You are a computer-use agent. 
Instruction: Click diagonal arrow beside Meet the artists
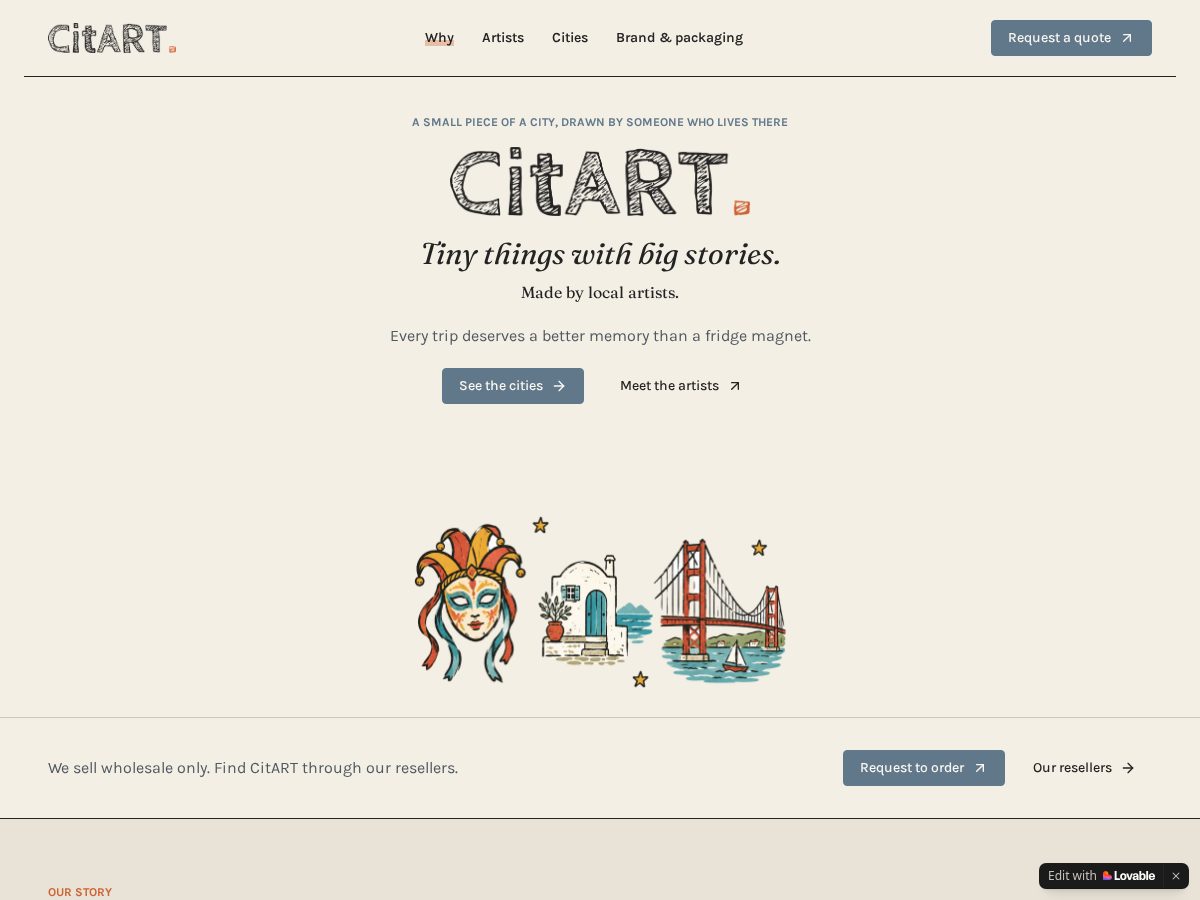pos(735,386)
